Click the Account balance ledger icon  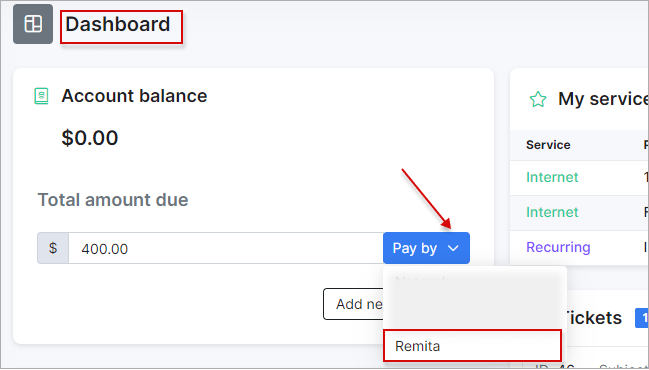[41, 96]
